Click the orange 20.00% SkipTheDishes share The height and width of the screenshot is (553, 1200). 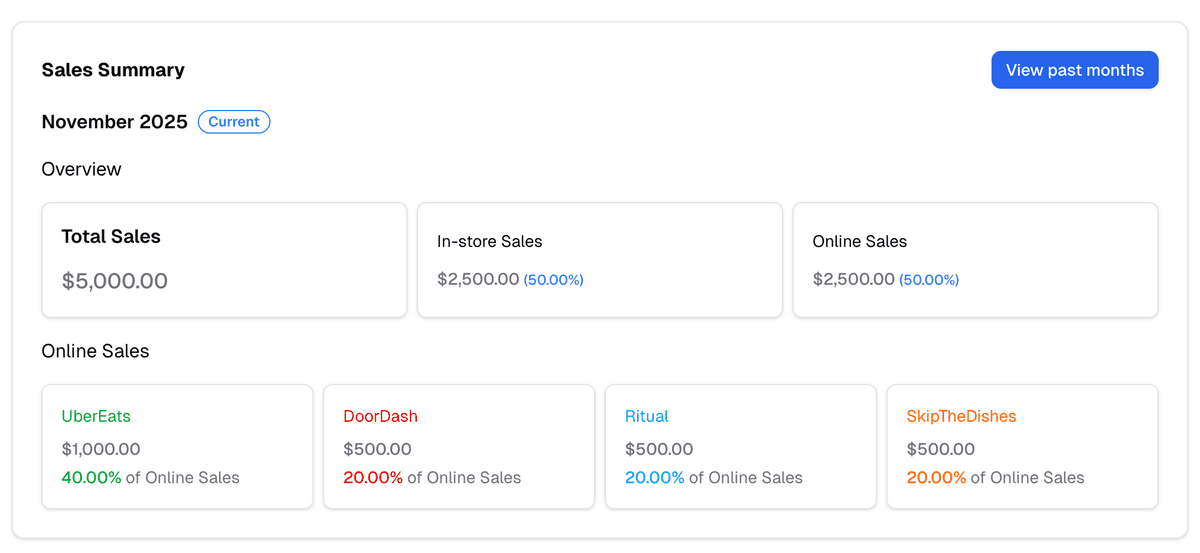coord(937,477)
